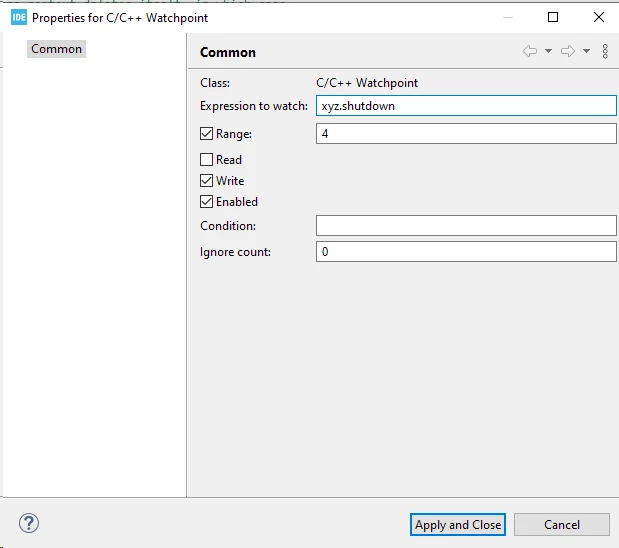Click the IDE icon in title bar
The image size is (619, 548).
19,17
